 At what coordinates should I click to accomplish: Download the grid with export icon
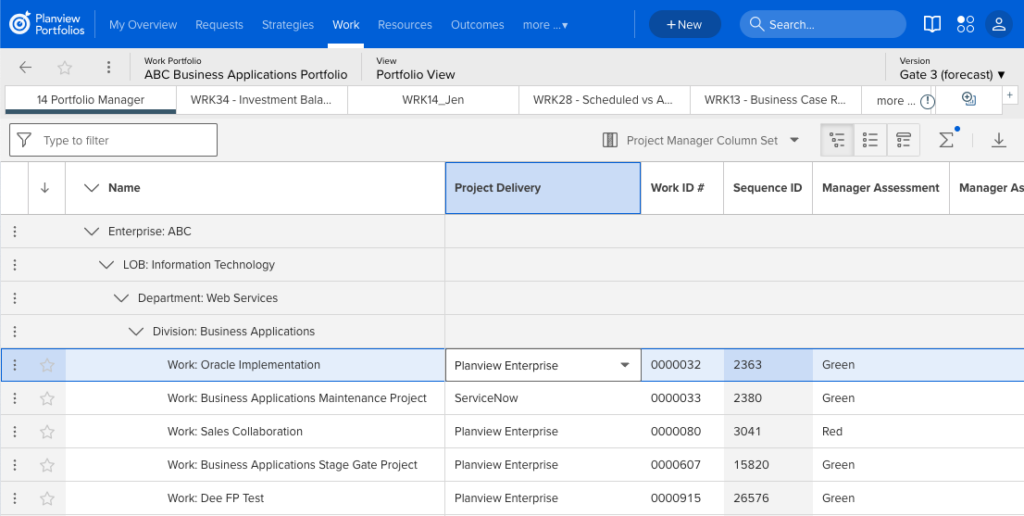point(999,140)
